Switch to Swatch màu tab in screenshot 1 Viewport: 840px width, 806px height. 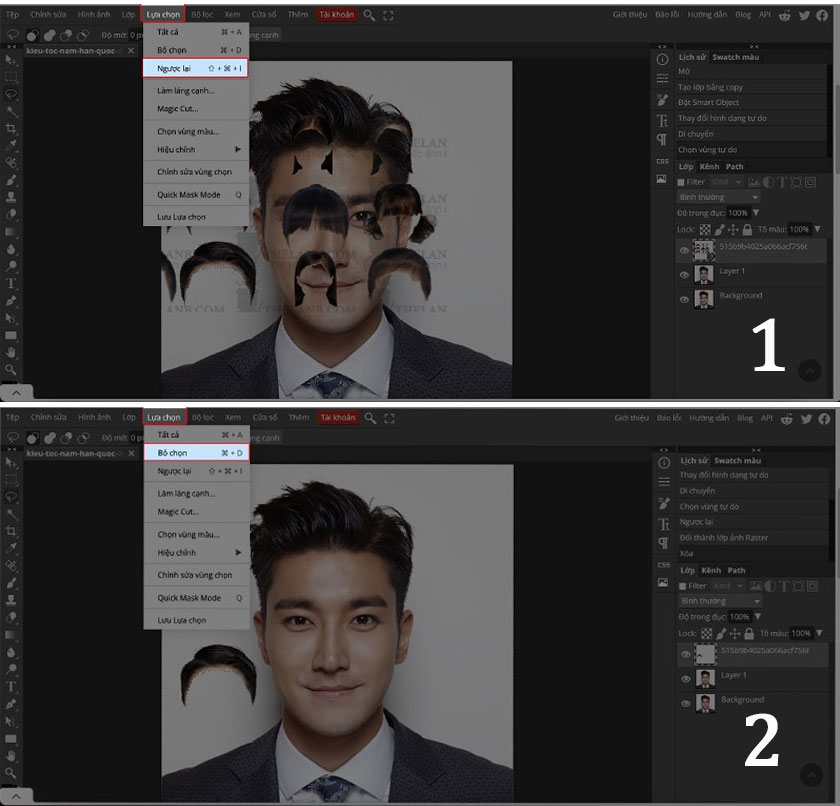735,57
